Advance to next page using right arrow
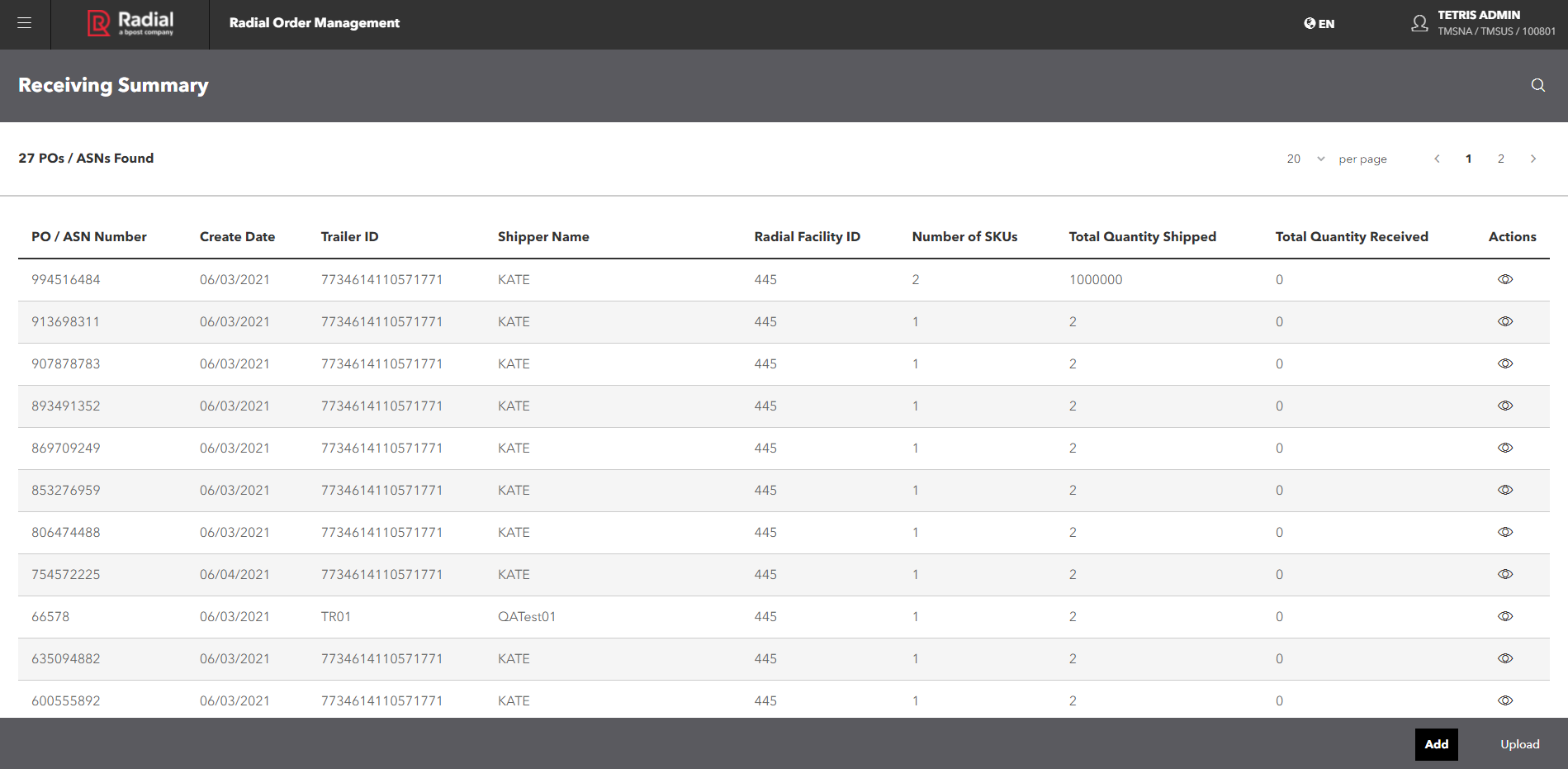The width and height of the screenshot is (1568, 769). pyautogui.click(x=1533, y=159)
